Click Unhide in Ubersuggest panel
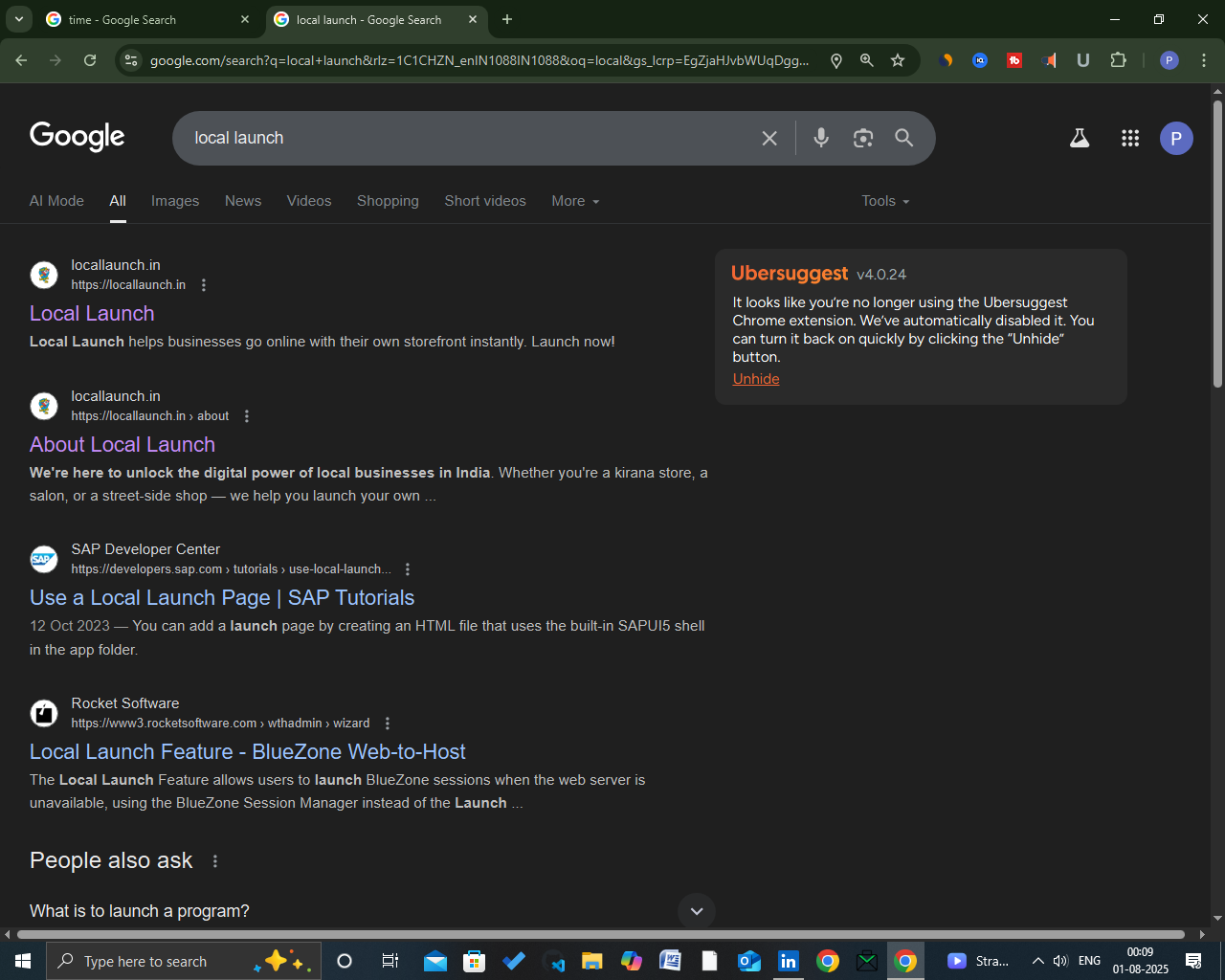Screen dimensions: 1225x980 756,379
